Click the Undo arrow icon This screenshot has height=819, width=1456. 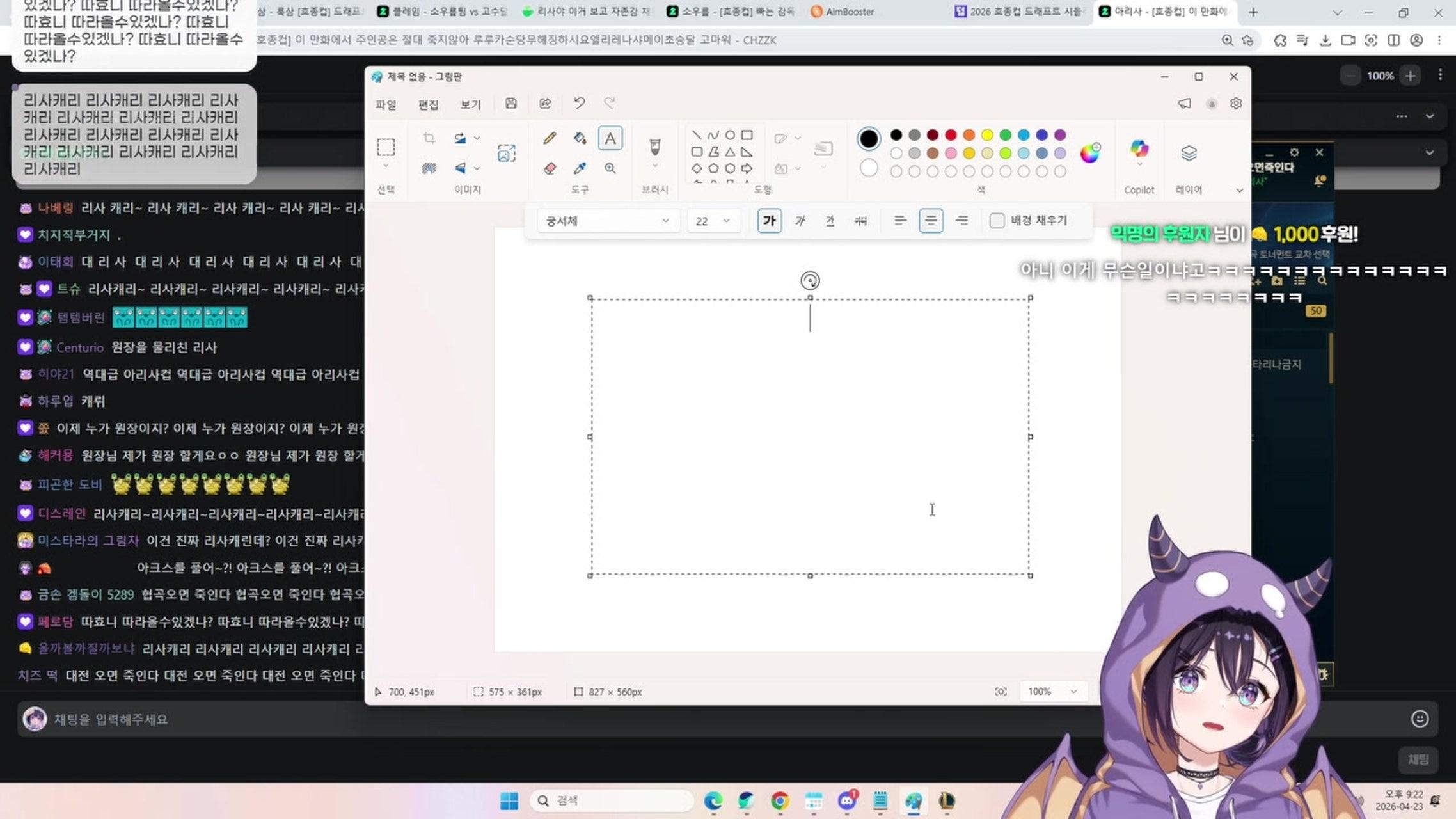coord(579,103)
